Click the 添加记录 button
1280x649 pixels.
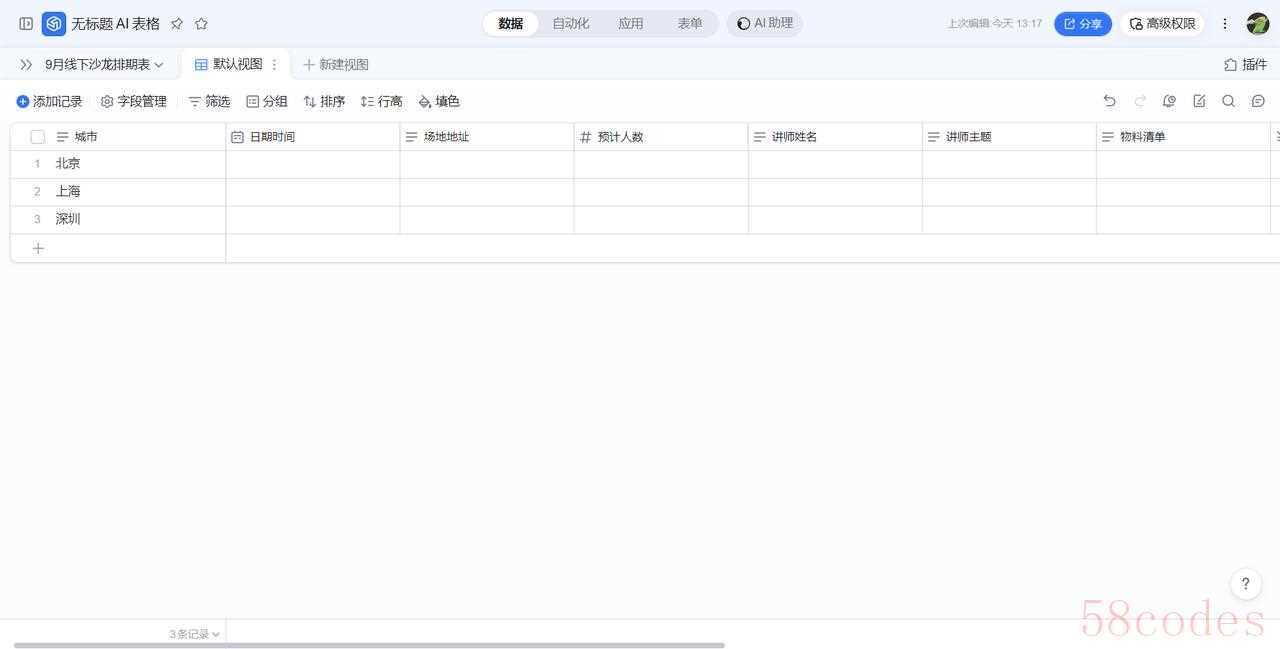(x=49, y=101)
